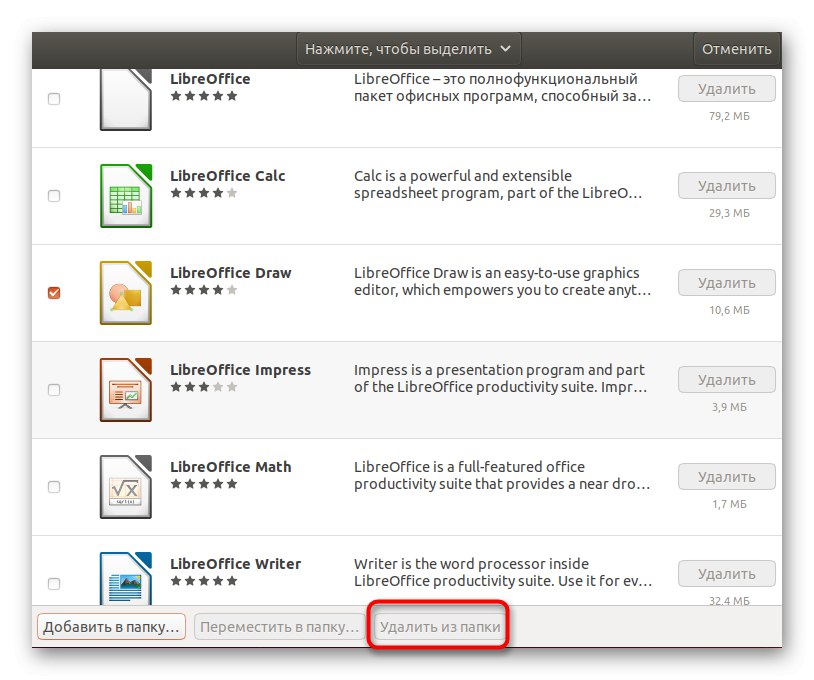The height and width of the screenshot is (680, 814).
Task: Click 'Удалить из папки' button
Action: (x=440, y=627)
